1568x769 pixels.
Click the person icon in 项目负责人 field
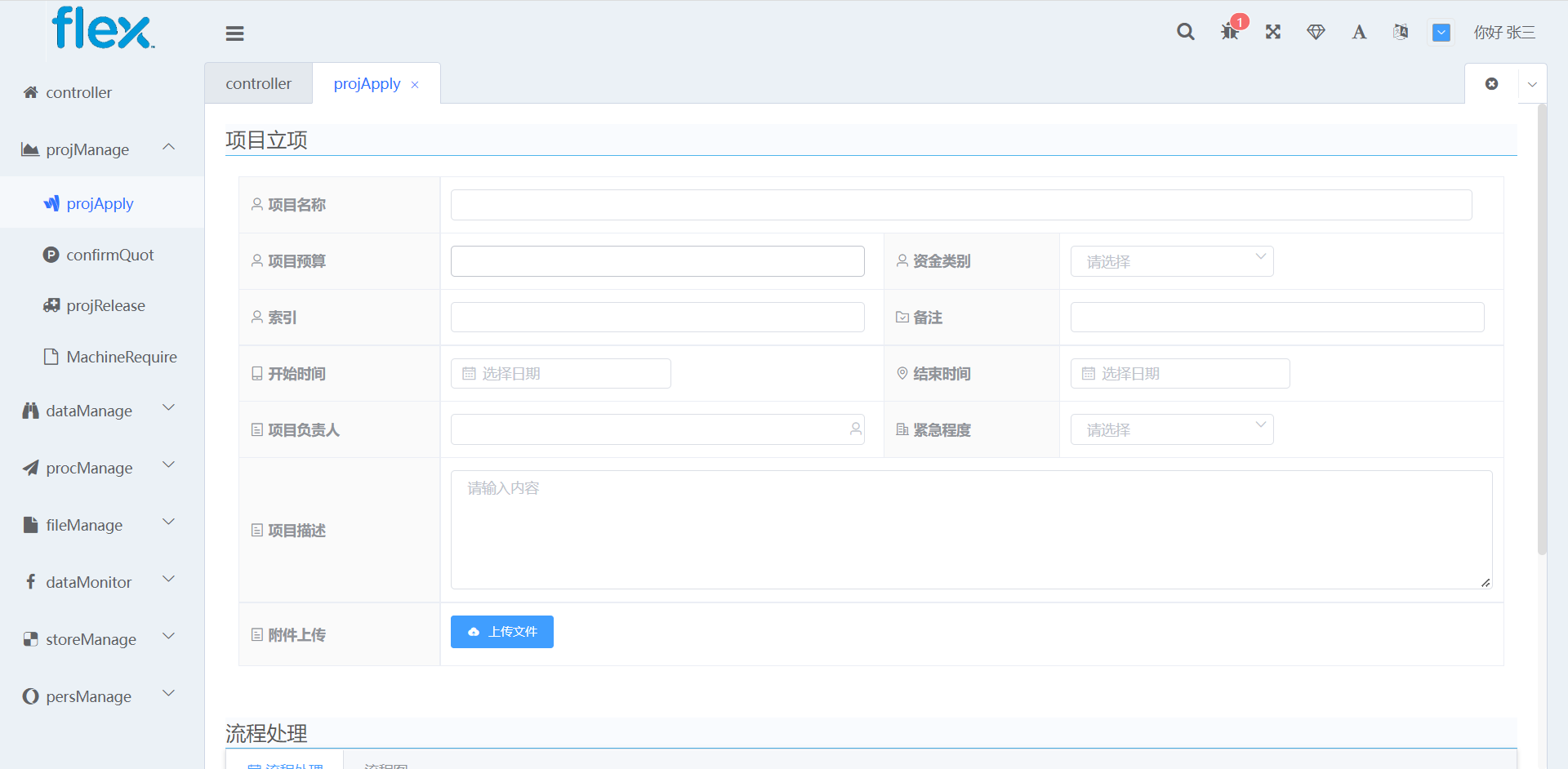coord(855,429)
